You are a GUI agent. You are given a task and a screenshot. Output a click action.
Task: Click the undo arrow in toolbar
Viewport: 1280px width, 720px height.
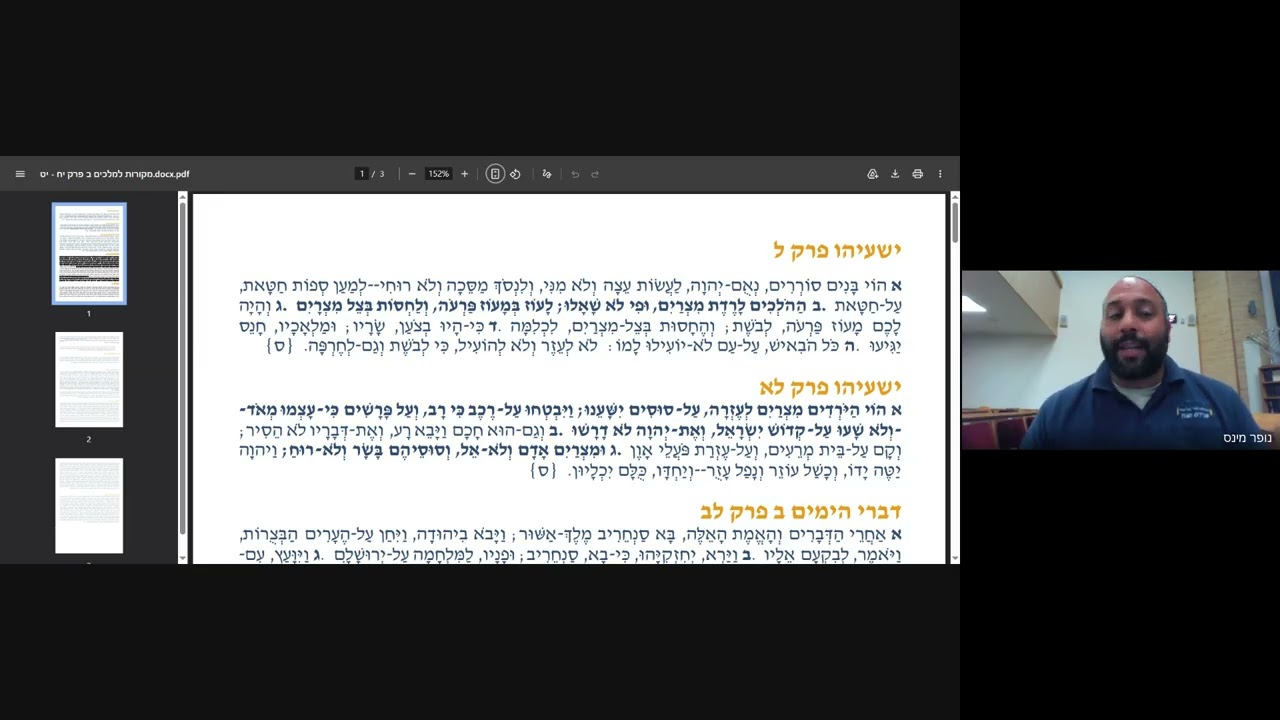pyautogui.click(x=575, y=174)
